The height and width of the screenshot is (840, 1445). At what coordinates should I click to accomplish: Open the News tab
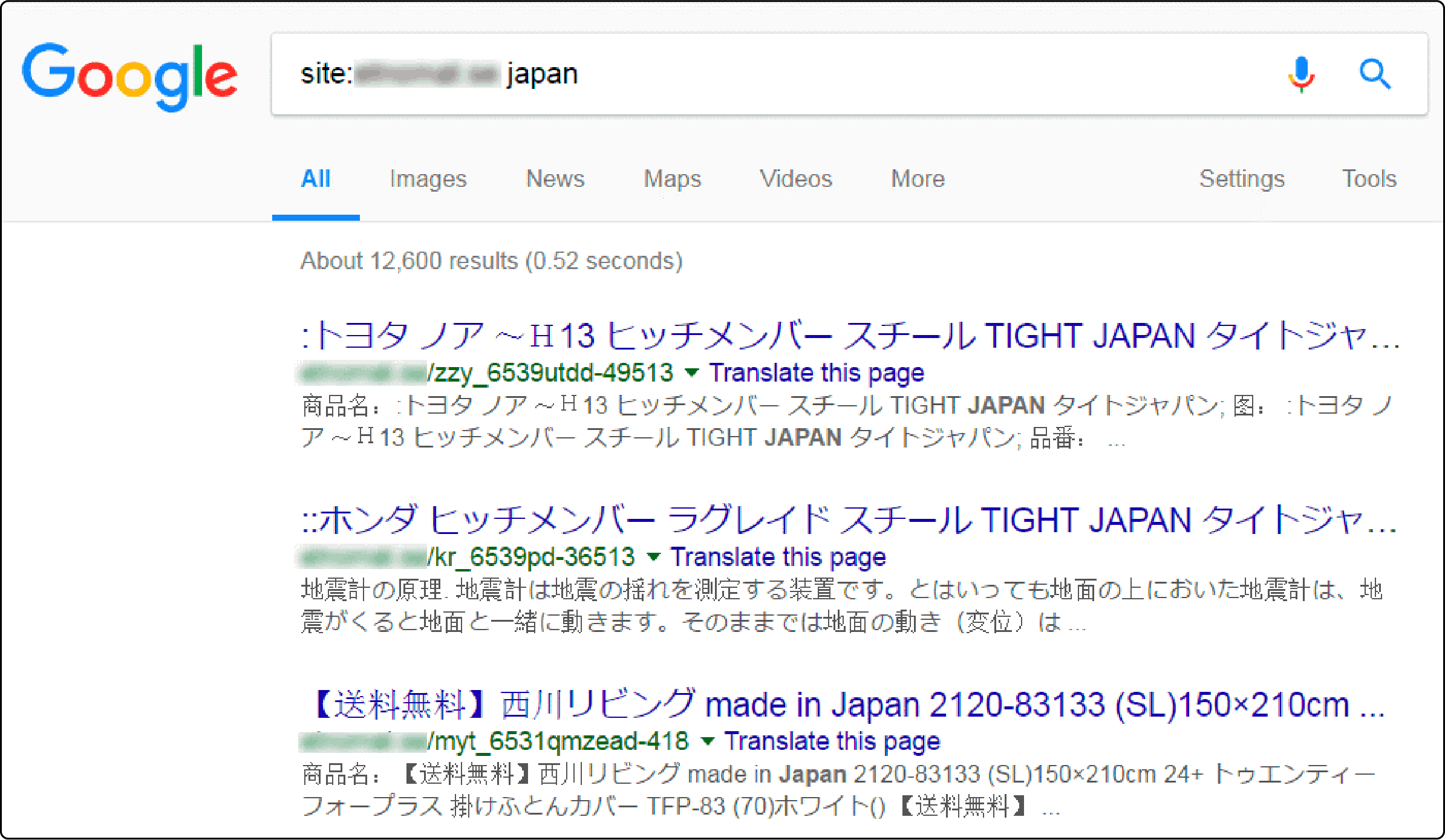coord(555,179)
